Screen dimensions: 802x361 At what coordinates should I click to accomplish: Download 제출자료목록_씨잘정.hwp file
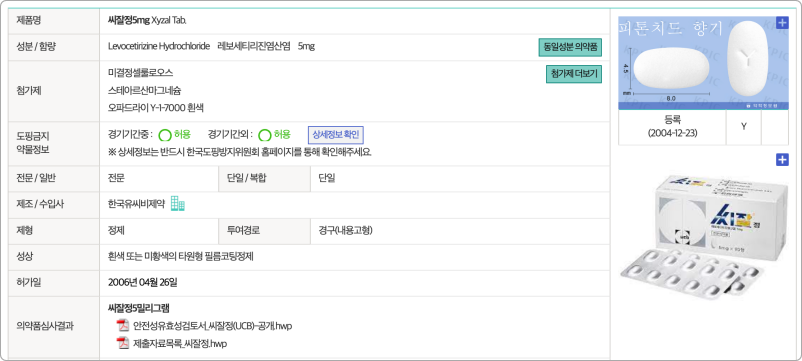click(x=180, y=344)
